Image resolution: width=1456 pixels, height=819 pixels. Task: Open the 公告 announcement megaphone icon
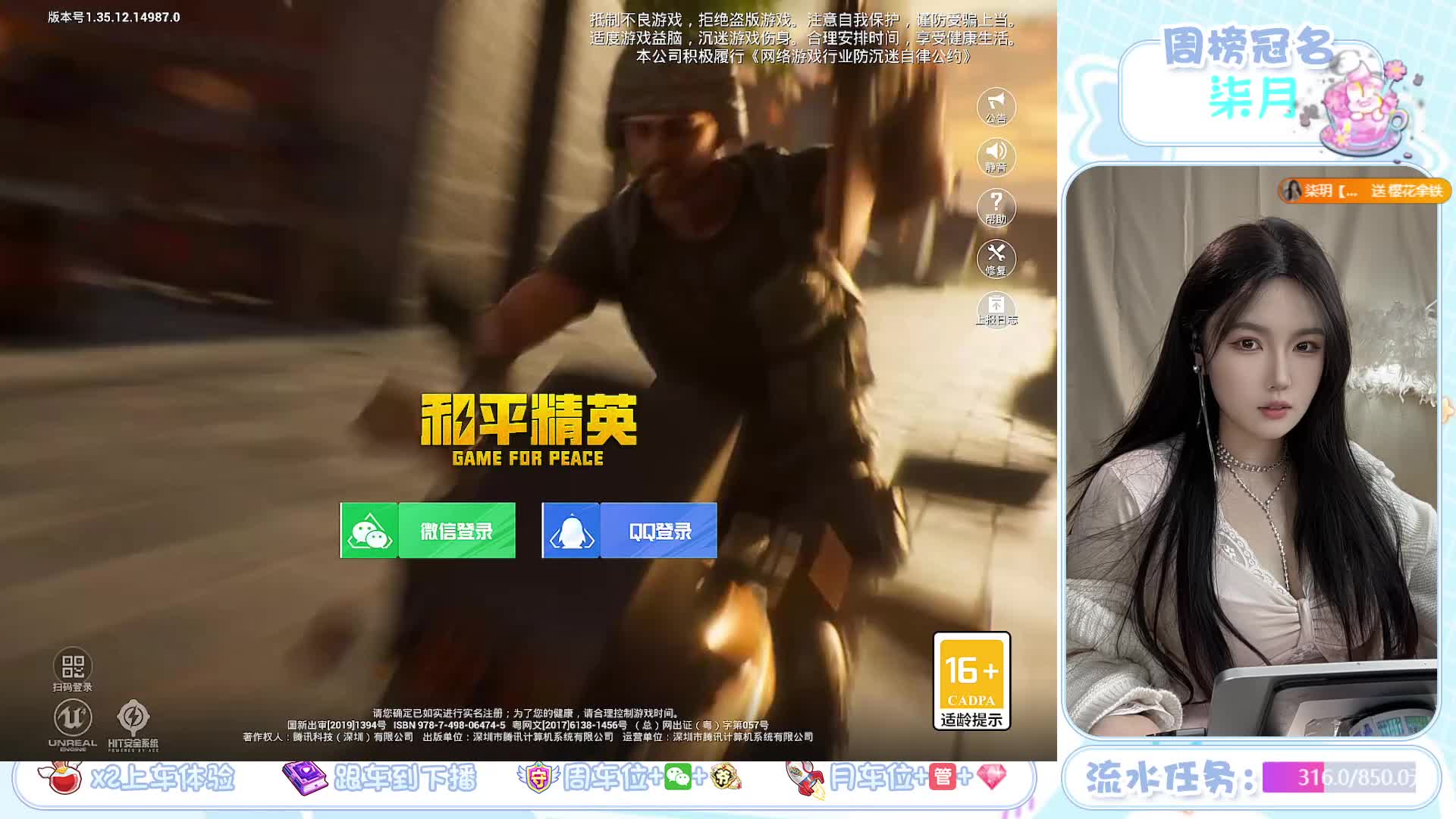[996, 106]
